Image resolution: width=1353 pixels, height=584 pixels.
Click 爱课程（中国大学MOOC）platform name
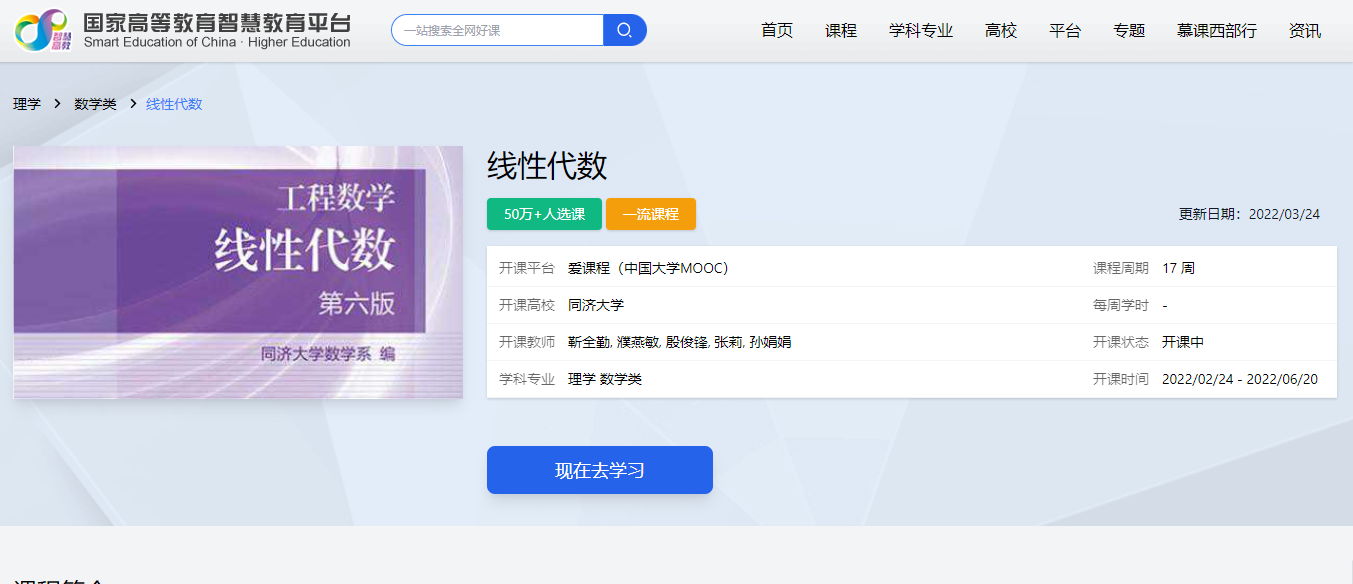point(648,268)
